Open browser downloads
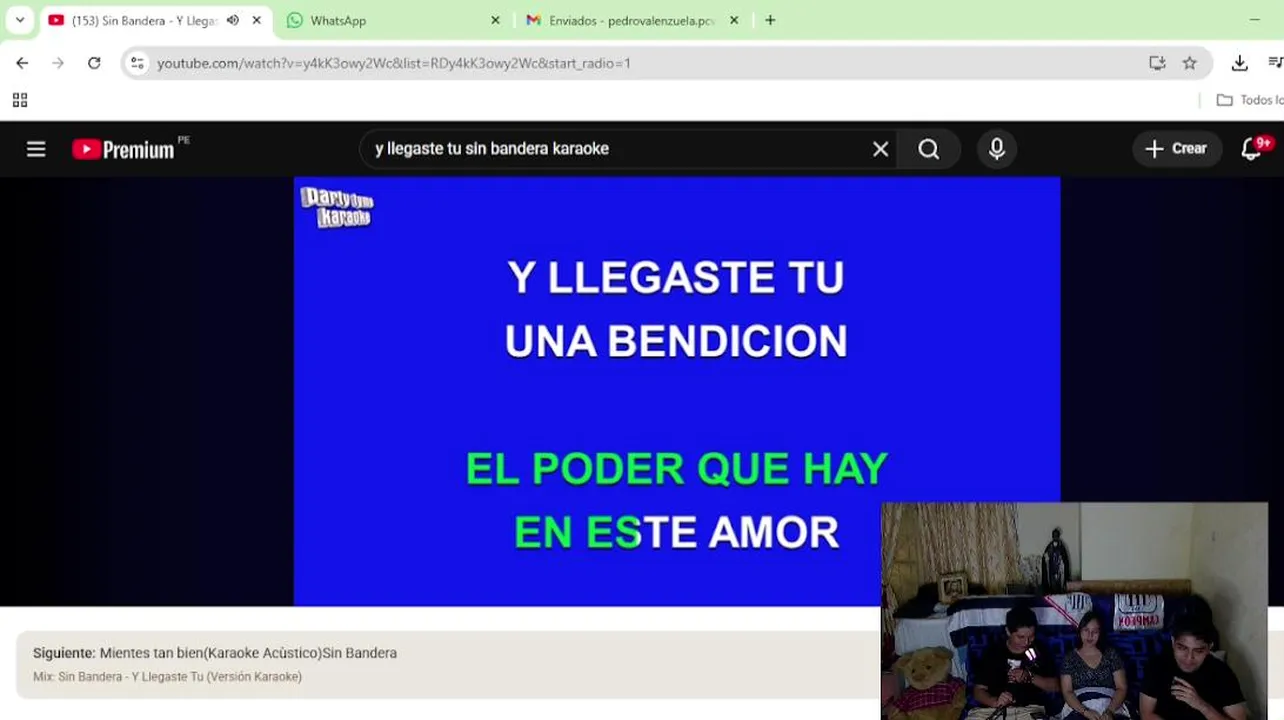Image resolution: width=1284 pixels, height=720 pixels. [1239, 63]
